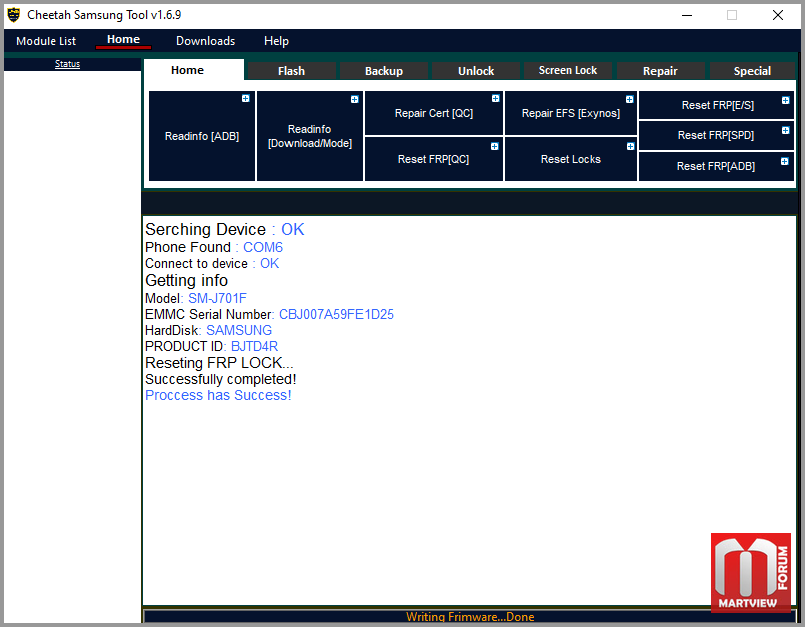Click the 'Connect to device : OK' line

212,264
